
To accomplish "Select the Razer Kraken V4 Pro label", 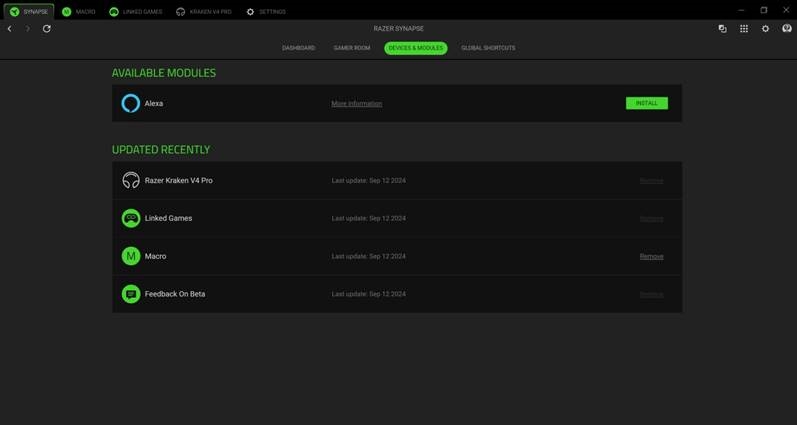I will tap(178, 180).
